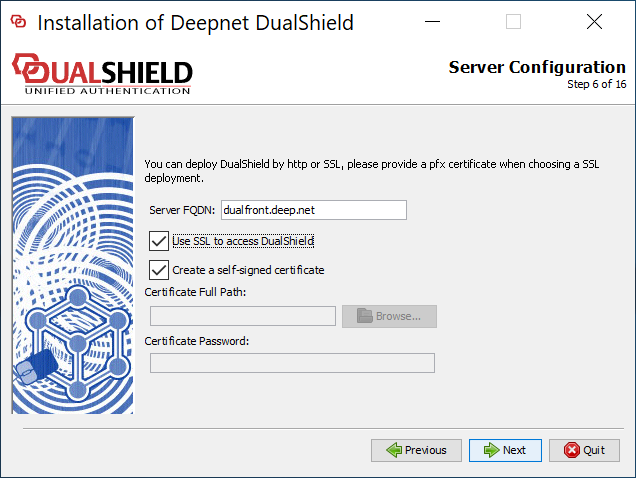The width and height of the screenshot is (636, 478).
Task: Click the Certificate Password label
Action: pyautogui.click(x=196, y=341)
